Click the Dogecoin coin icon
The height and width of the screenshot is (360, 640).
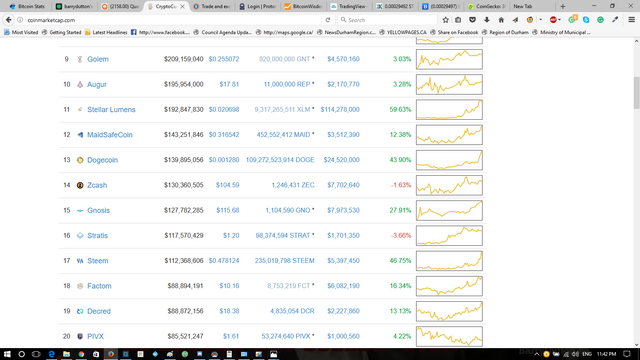coord(80,160)
